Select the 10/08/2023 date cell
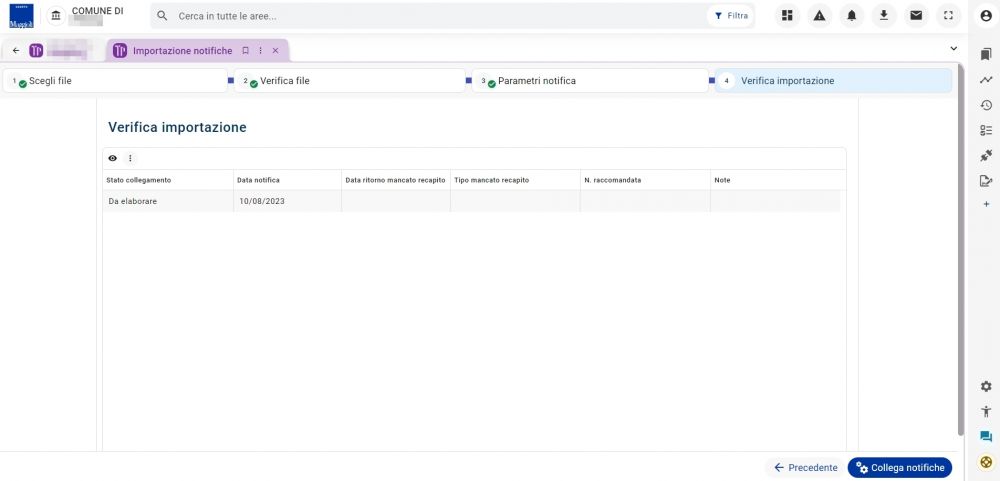This screenshot has height=481, width=1000. [288, 201]
